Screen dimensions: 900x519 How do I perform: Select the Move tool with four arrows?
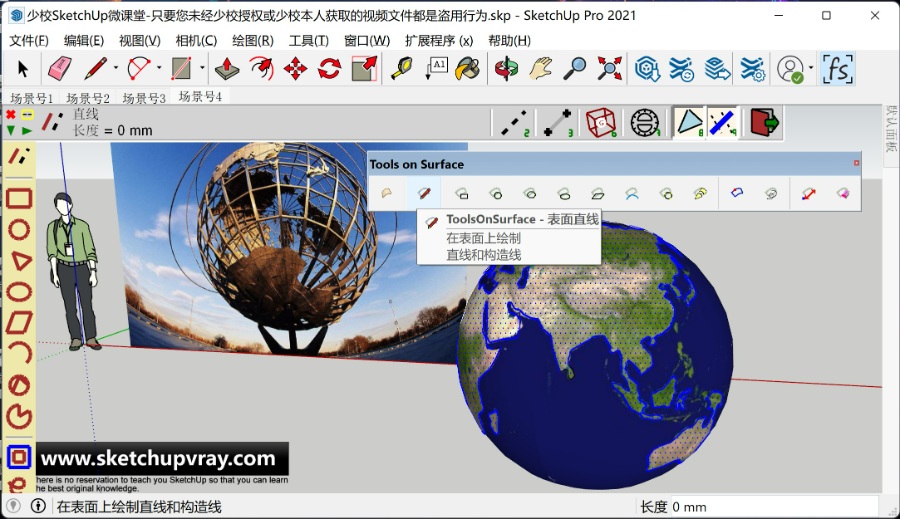click(295, 69)
